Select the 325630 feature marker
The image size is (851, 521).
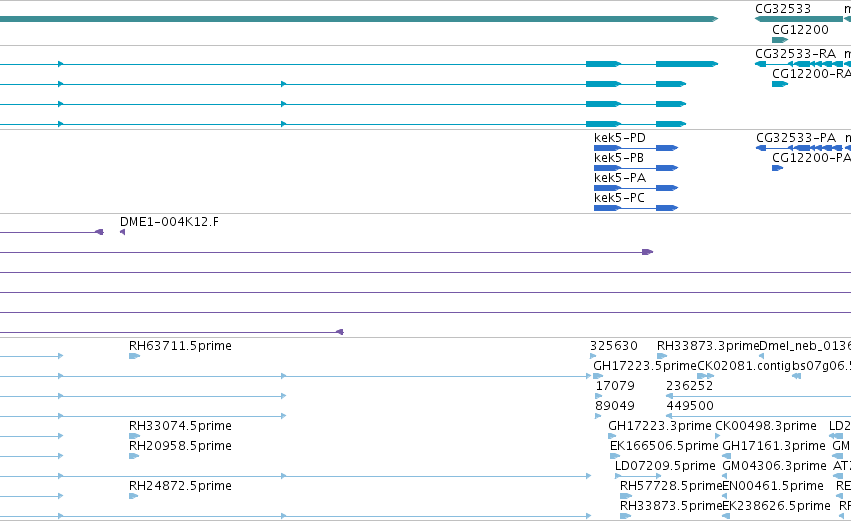[593, 356]
